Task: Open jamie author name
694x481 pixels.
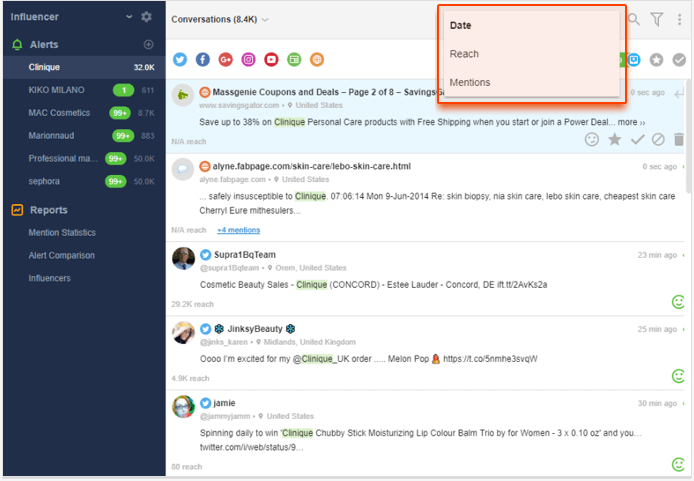Action: point(224,403)
